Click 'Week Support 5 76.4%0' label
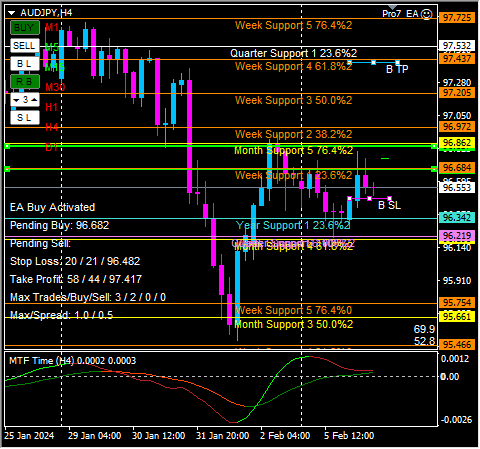480x449 pixels. coord(293,310)
